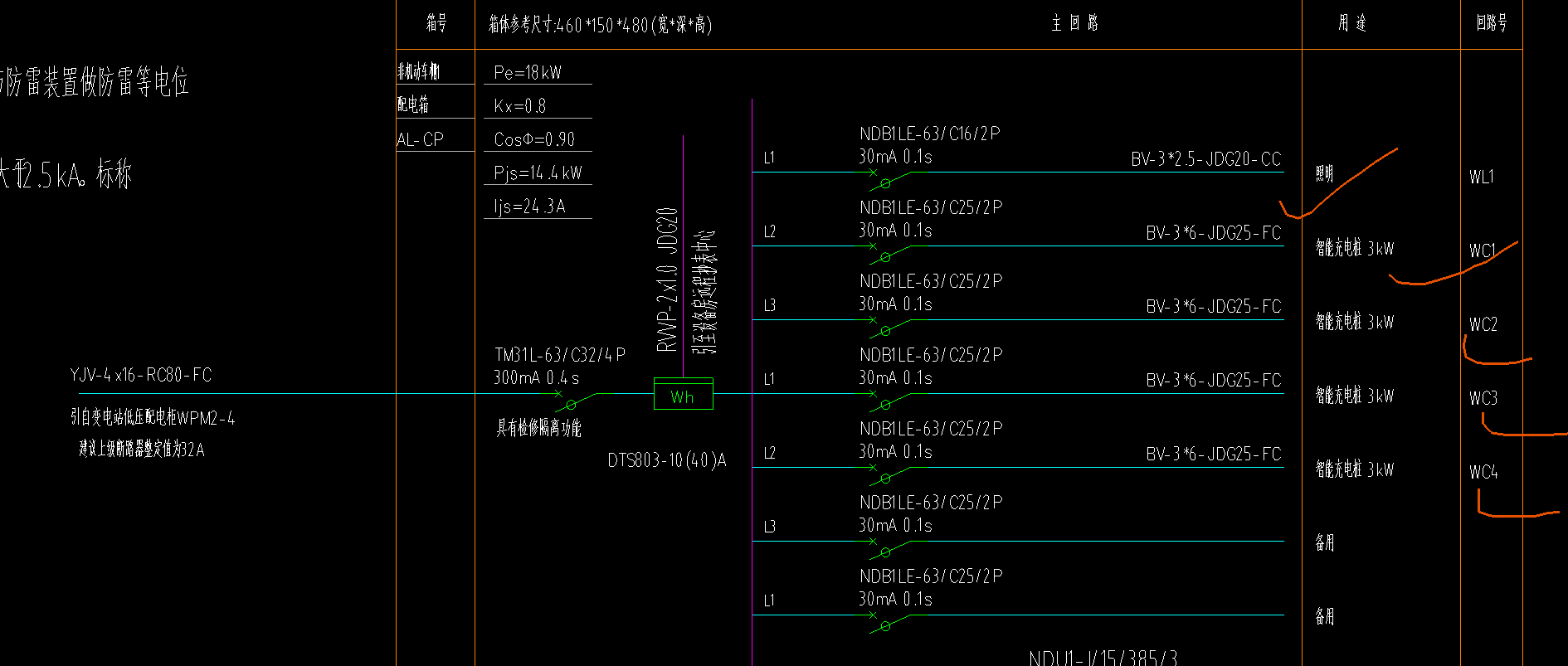Select the Pe=18kW parameter text
This screenshot has height=666, width=1568.
pyautogui.click(x=528, y=72)
